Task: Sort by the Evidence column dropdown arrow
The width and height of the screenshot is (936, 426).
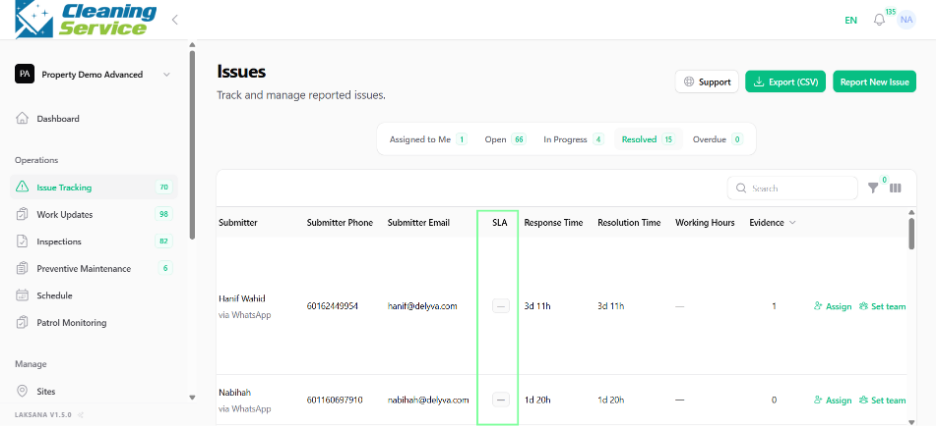Action: click(793, 223)
